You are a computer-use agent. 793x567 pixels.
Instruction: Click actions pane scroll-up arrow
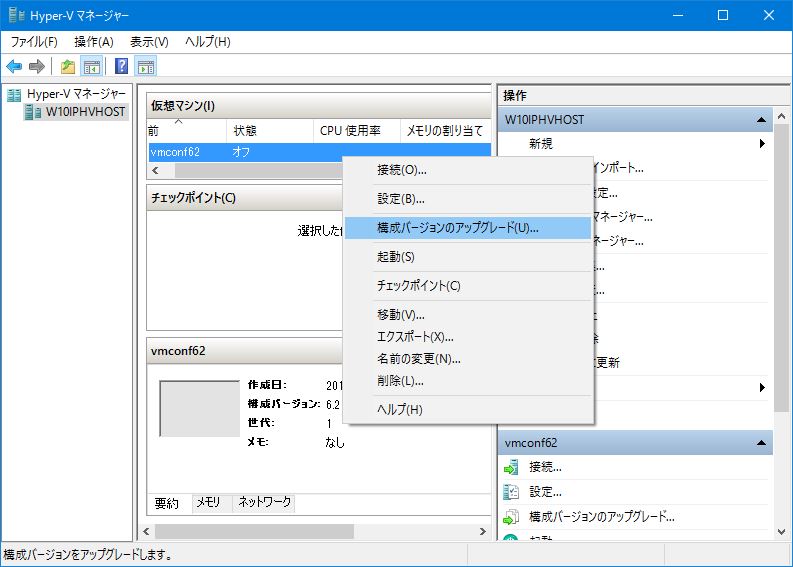tap(781, 116)
